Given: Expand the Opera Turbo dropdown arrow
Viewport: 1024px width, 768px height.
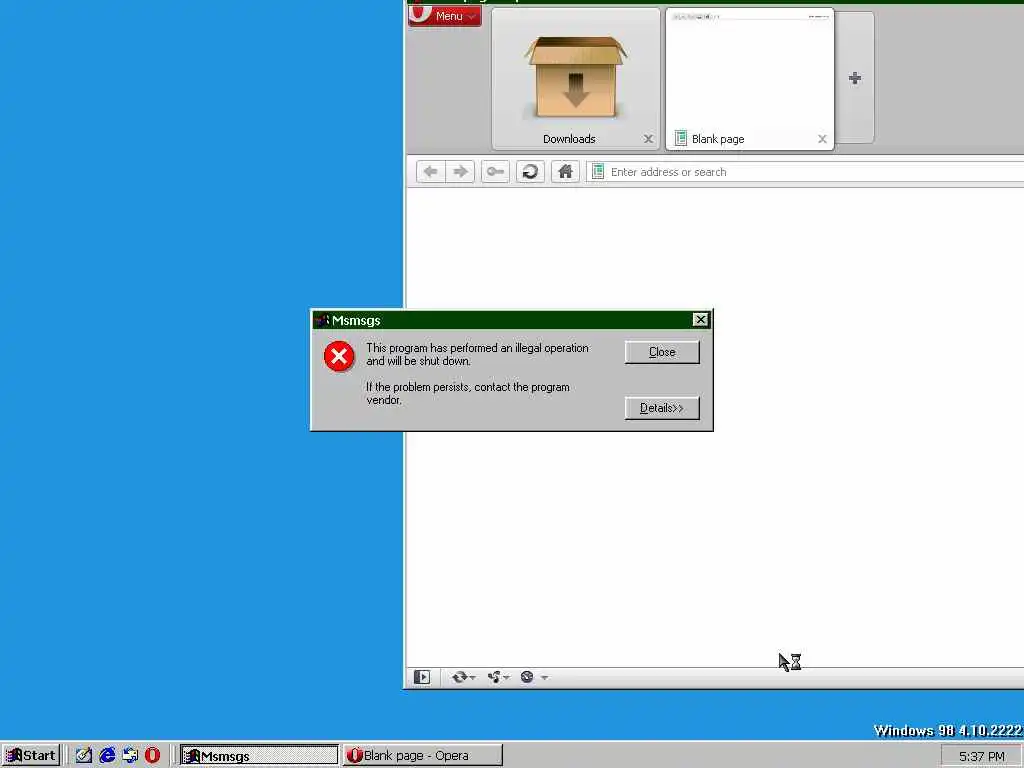Looking at the screenshot, I should (544, 678).
